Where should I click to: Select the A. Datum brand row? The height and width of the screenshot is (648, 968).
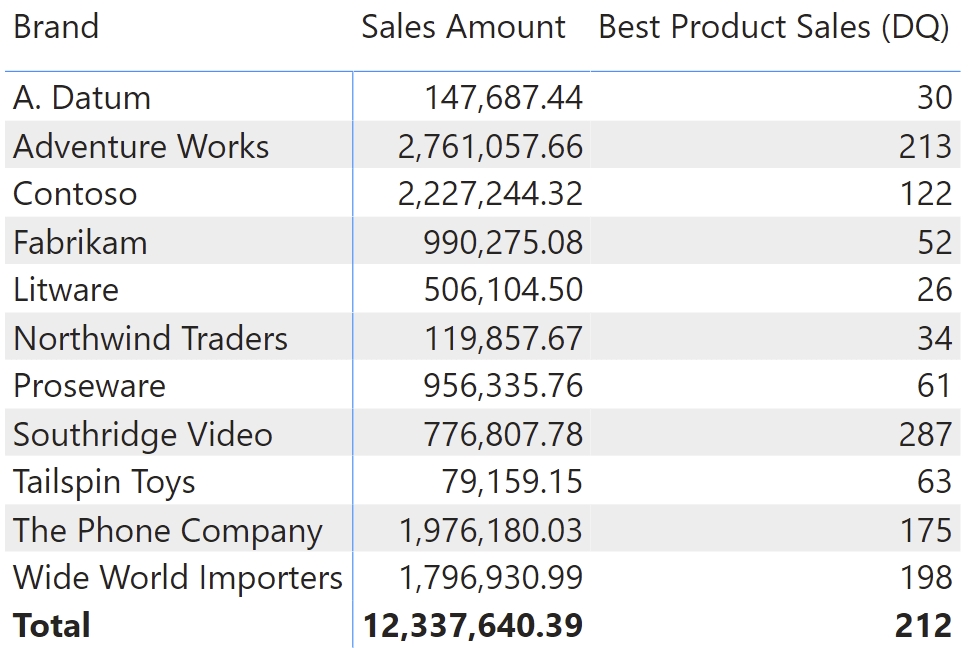(x=483, y=98)
